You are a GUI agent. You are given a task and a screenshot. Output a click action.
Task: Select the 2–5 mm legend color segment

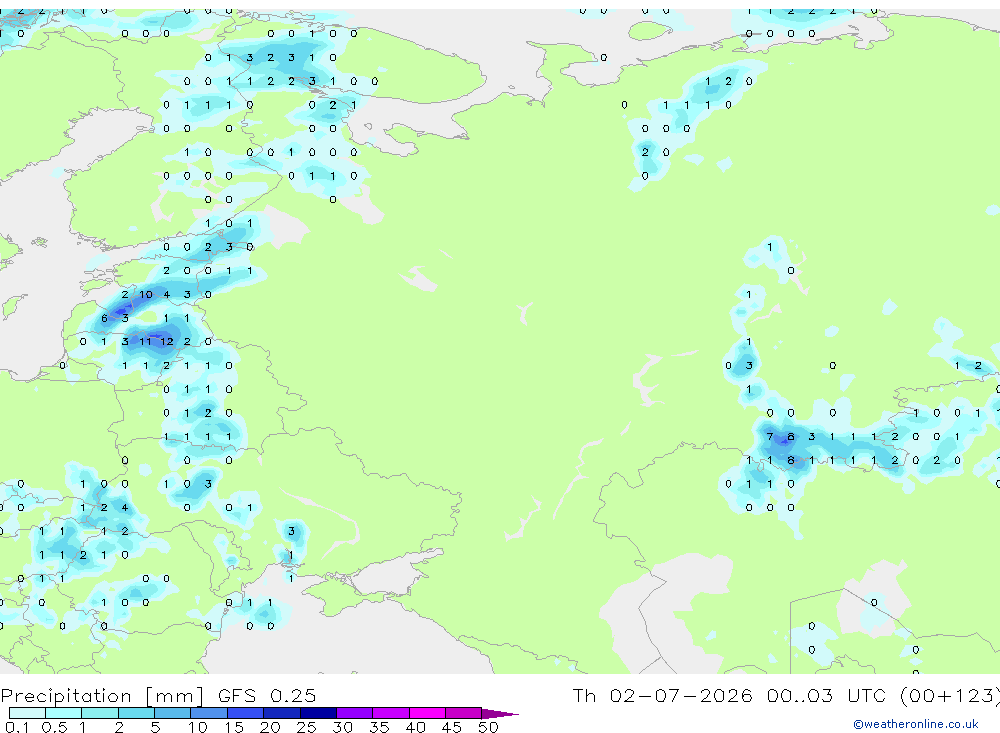[136, 713]
